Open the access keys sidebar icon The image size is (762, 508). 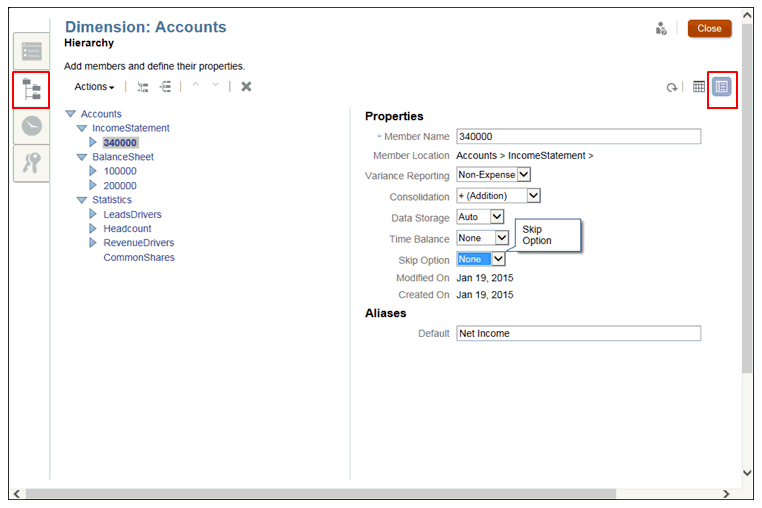tap(32, 163)
